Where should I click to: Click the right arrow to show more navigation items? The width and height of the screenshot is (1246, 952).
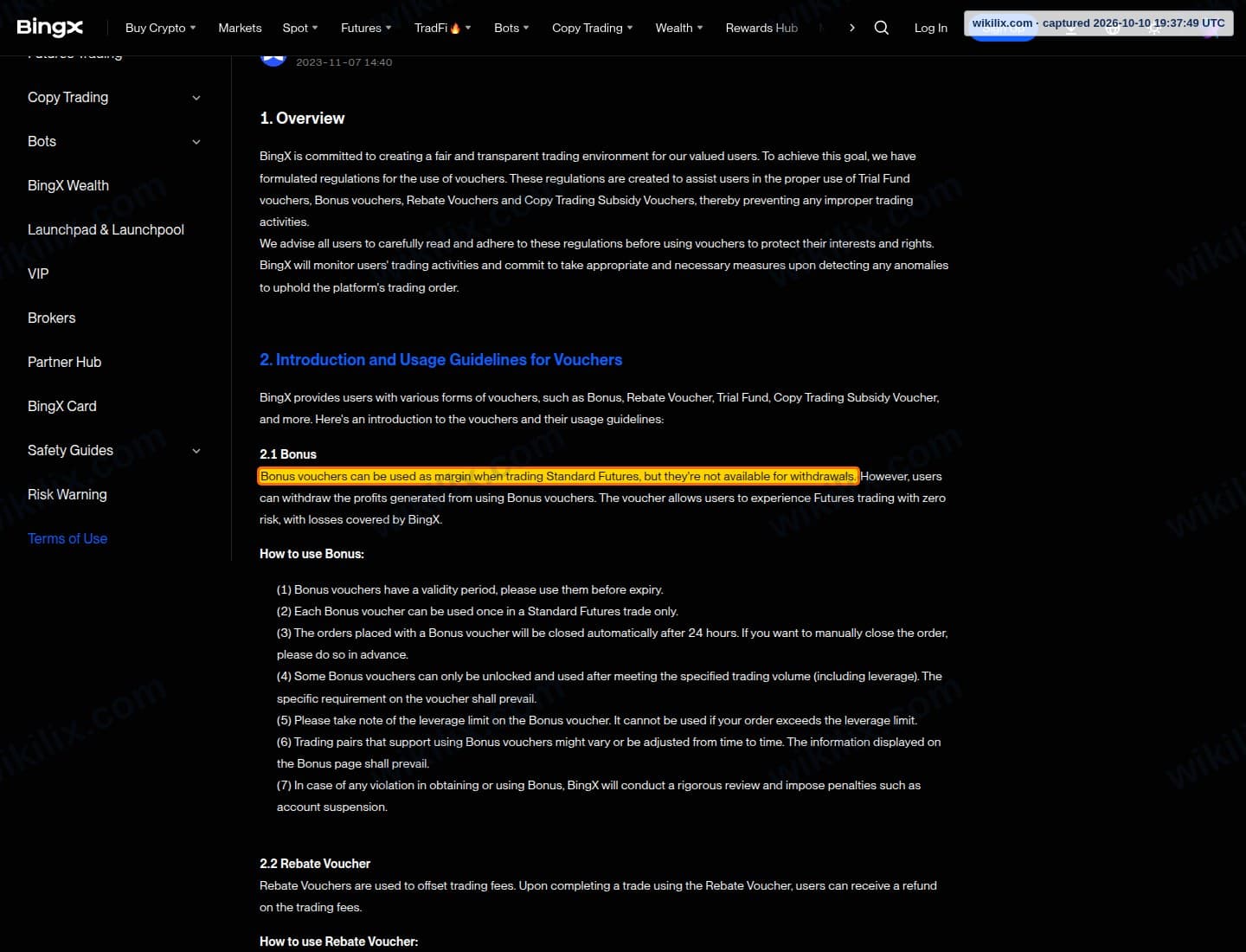coord(851,28)
